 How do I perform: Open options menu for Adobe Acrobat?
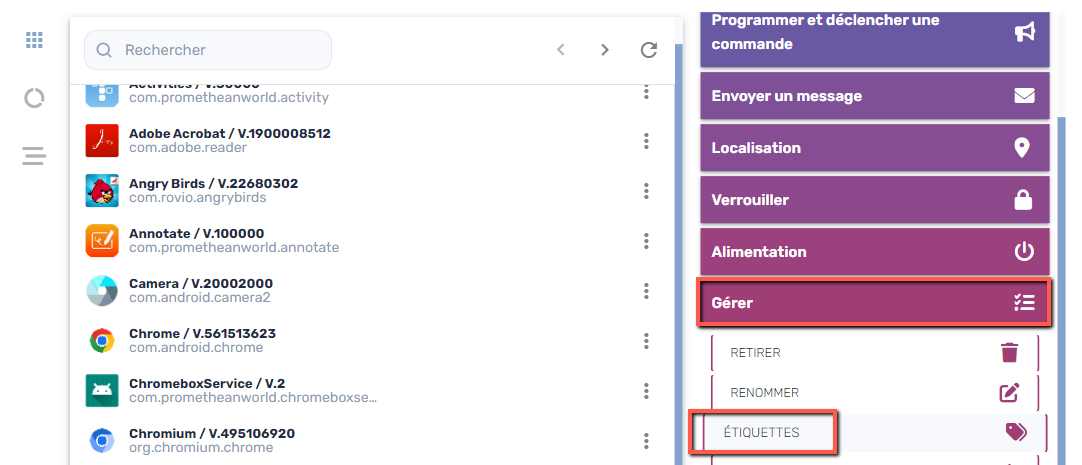[646, 141]
